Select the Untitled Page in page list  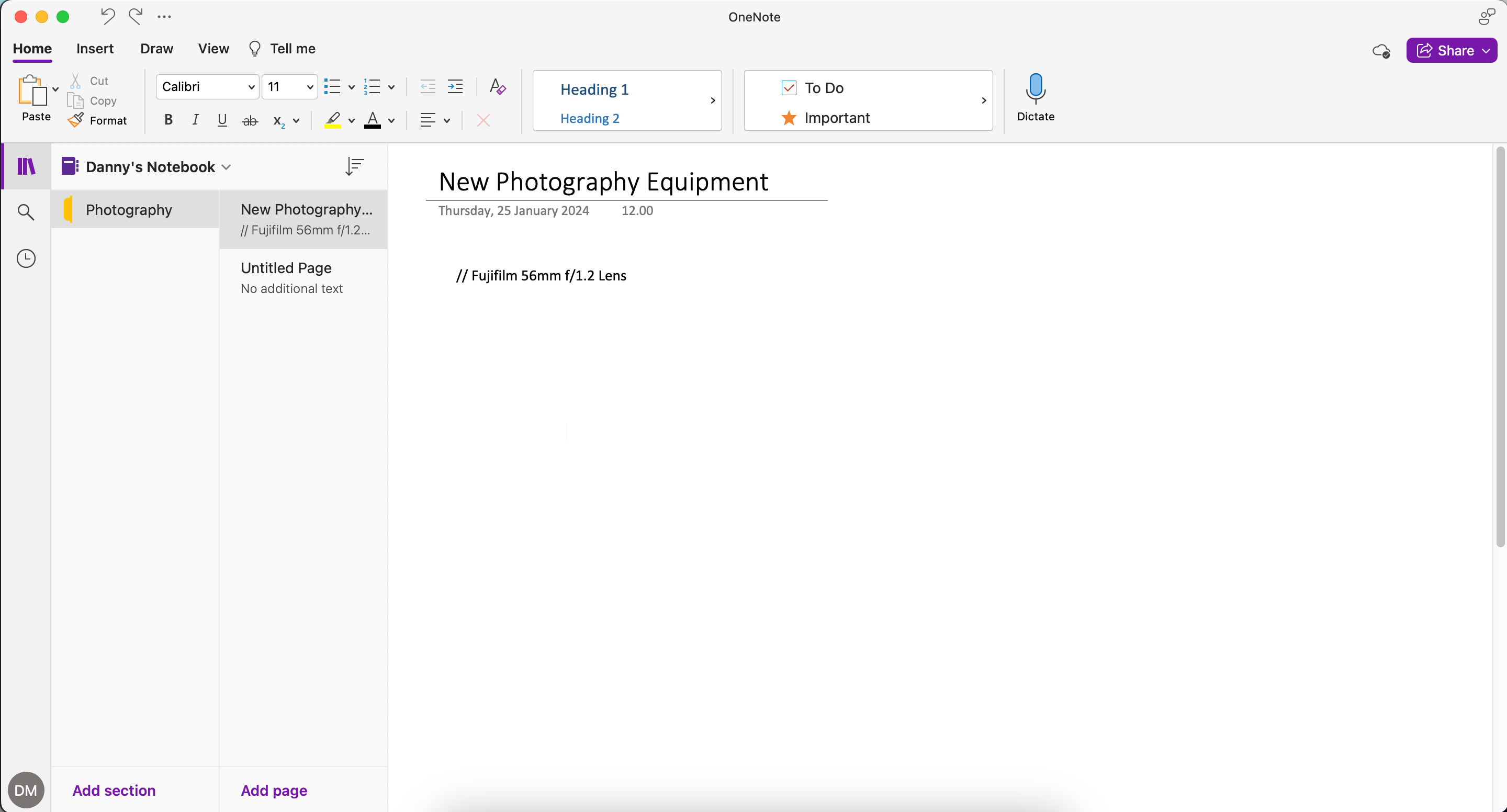pyautogui.click(x=286, y=268)
